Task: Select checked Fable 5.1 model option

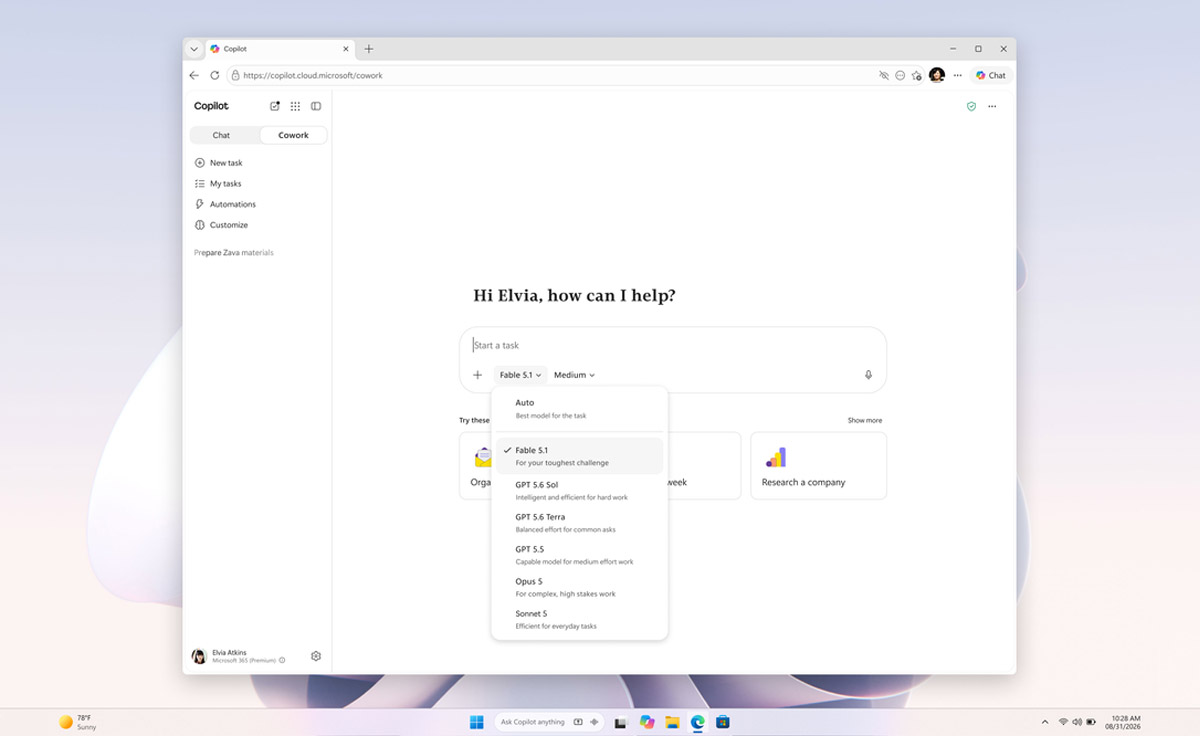Action: coord(579,456)
